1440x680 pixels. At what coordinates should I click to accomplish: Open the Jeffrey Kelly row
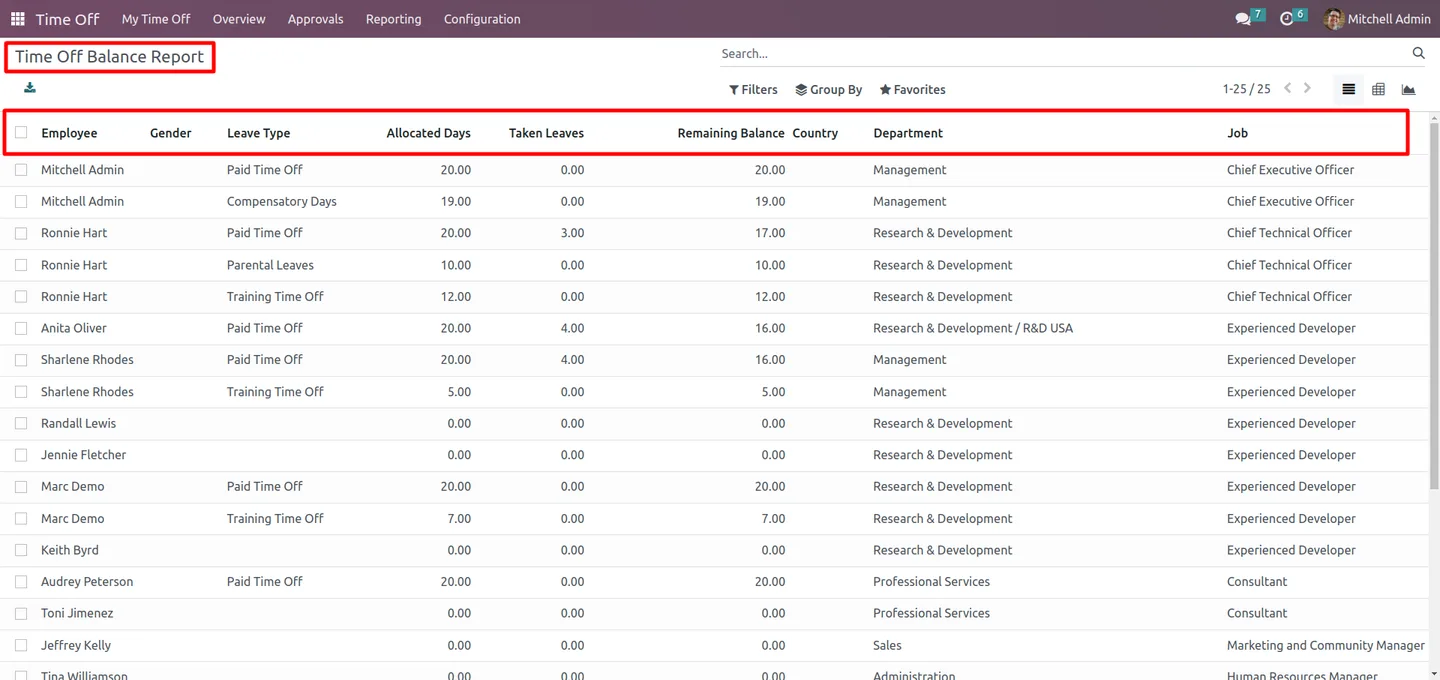716,645
